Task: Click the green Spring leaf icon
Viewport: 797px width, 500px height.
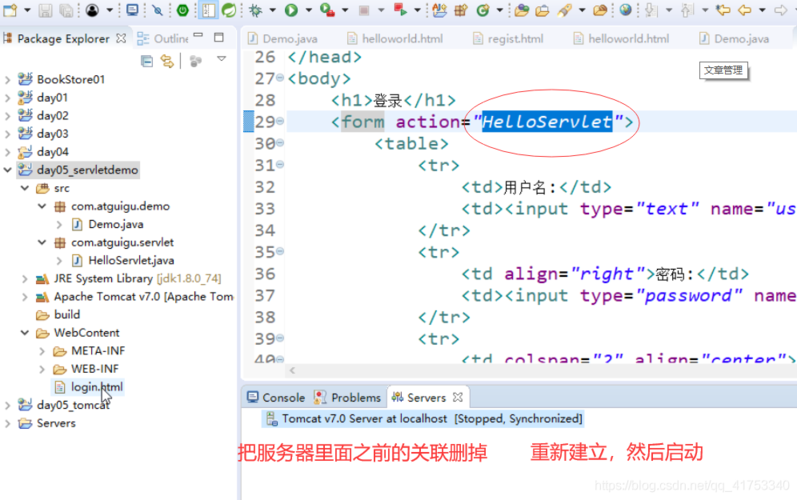Action: (229, 10)
